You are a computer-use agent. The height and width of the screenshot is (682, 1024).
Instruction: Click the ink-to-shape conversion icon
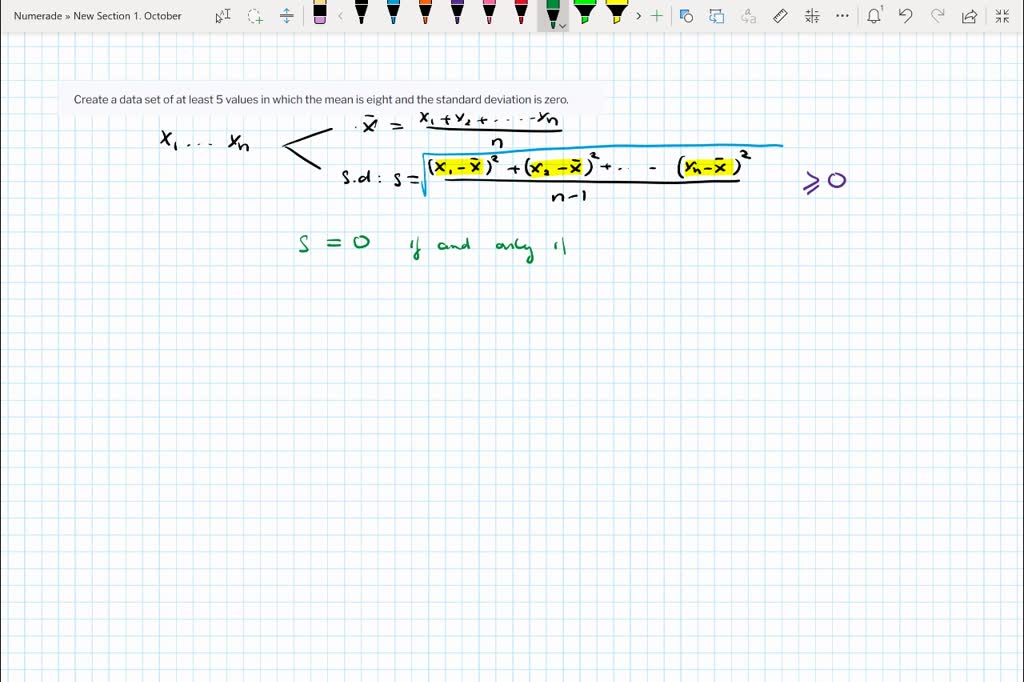tap(685, 15)
